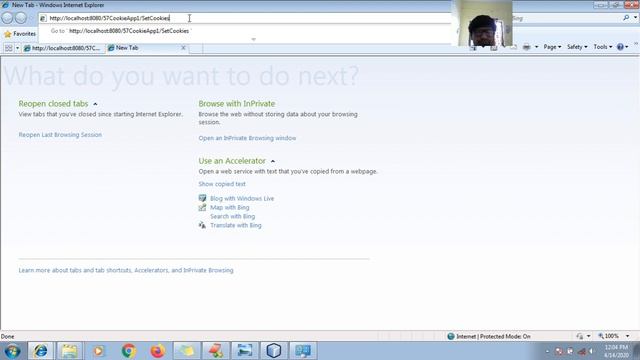Image resolution: width=640 pixels, height=360 pixels.
Task: Collapse the Use an Accelerator section
Action: (x=273, y=161)
